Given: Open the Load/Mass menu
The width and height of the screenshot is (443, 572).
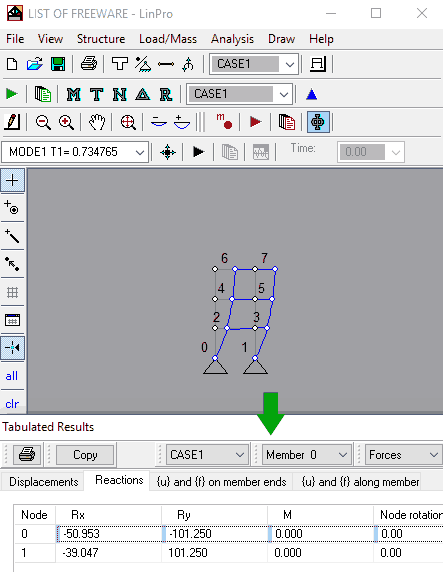Looking at the screenshot, I should (x=168, y=39).
